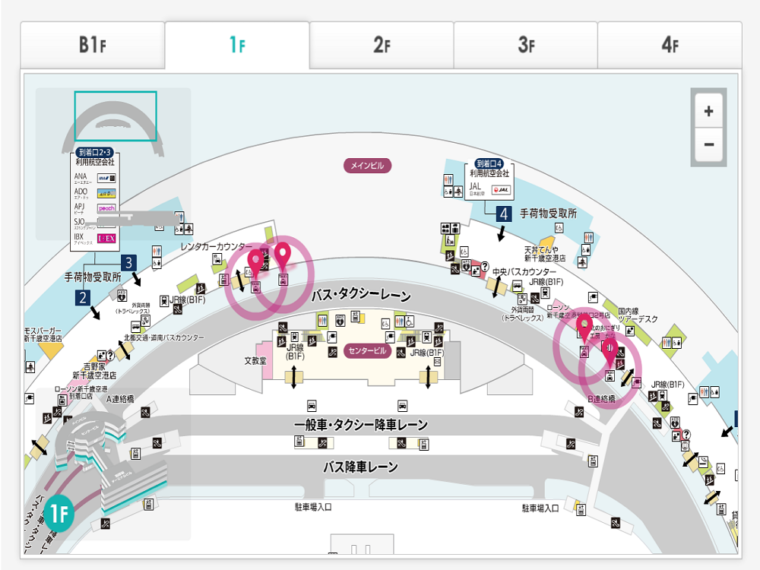760x570 pixels.
Task: Open the 3F floor tab
Action: click(526, 45)
